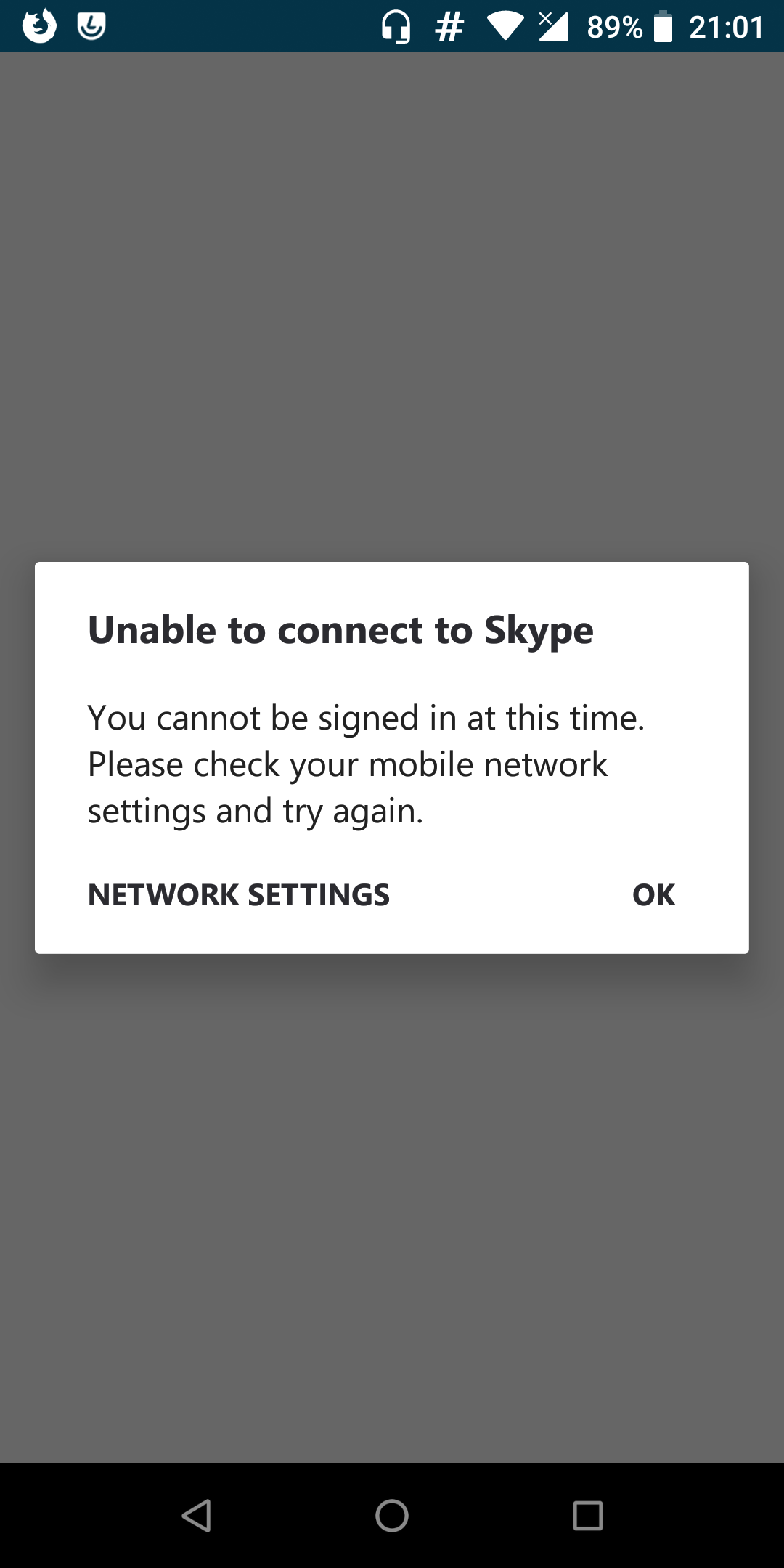Tap the shield smile notification icon

(x=91, y=26)
